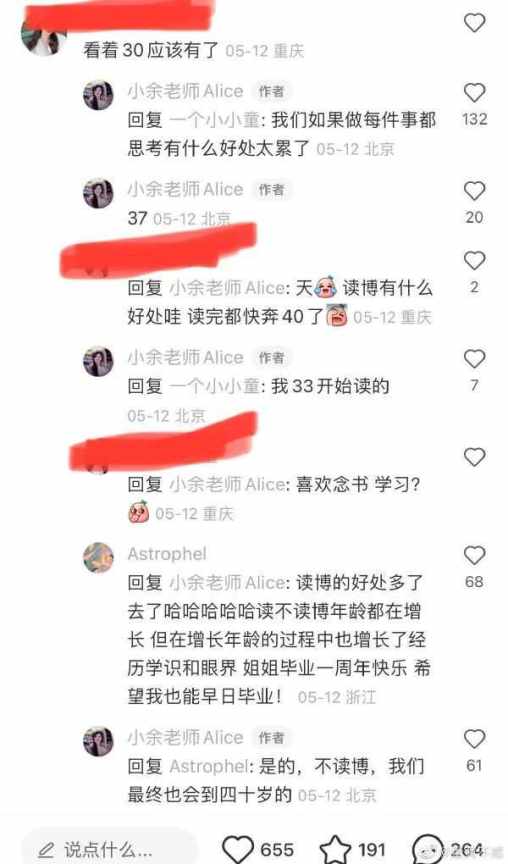Tap 小余老师Alice name on the '37' reply
This screenshot has height=864, width=508.
185,190
